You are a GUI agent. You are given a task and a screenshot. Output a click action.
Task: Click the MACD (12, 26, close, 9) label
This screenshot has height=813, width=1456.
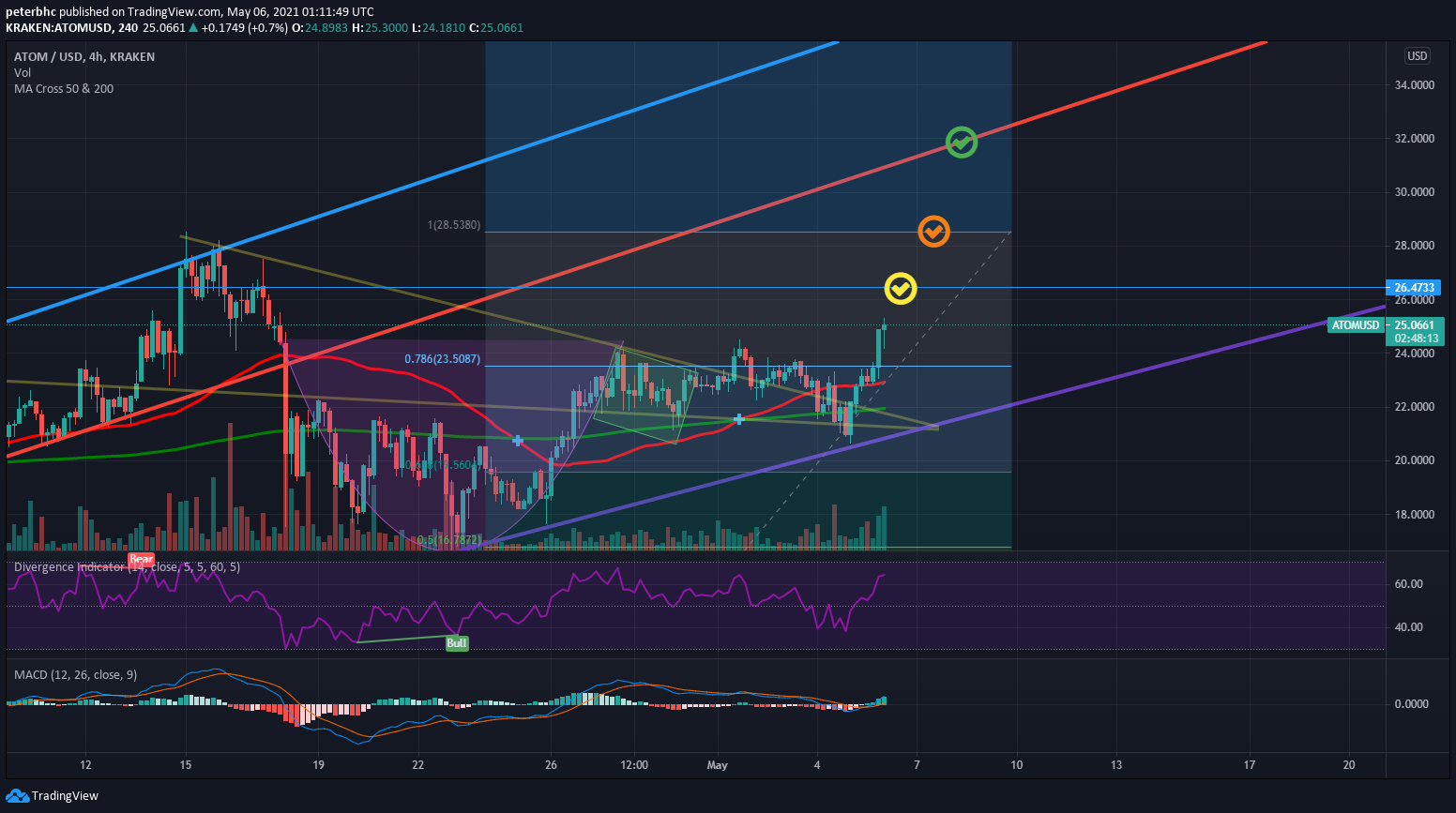[76, 675]
